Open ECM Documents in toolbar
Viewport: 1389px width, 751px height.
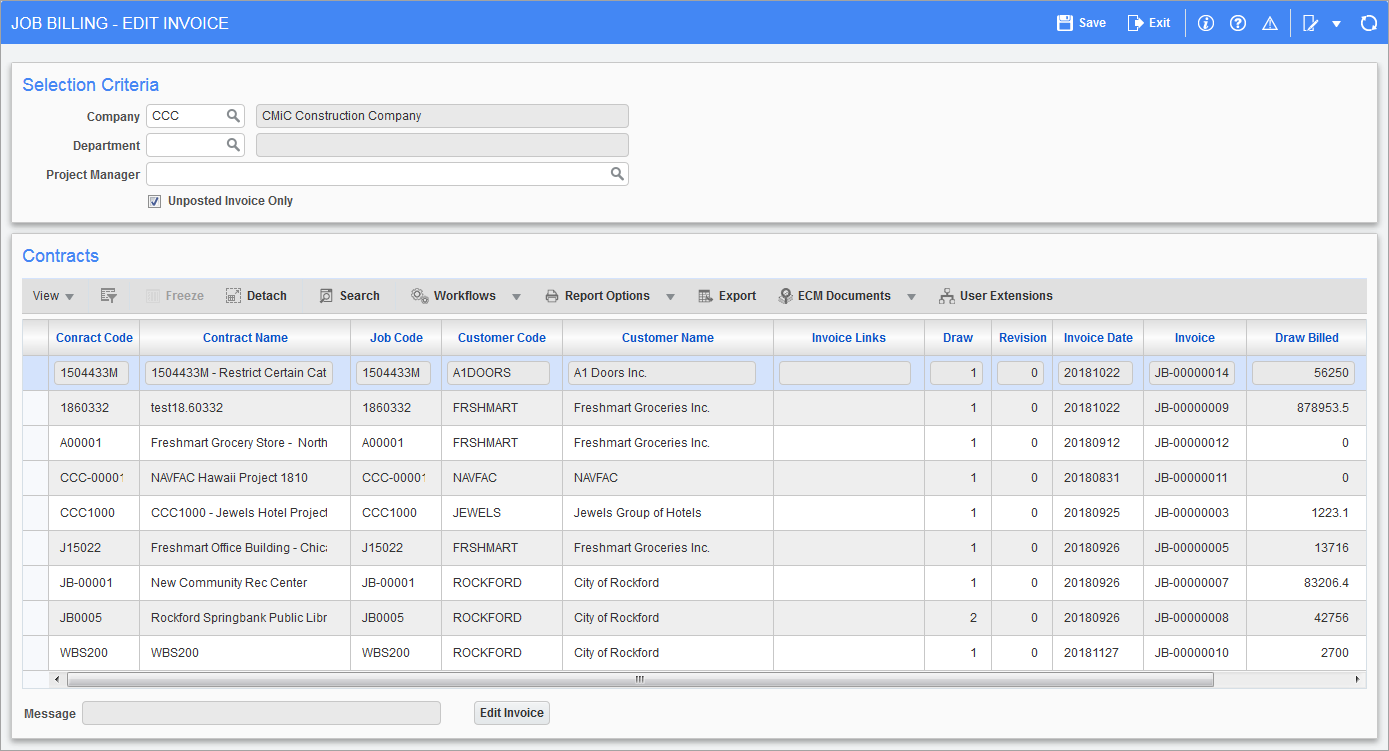click(835, 296)
